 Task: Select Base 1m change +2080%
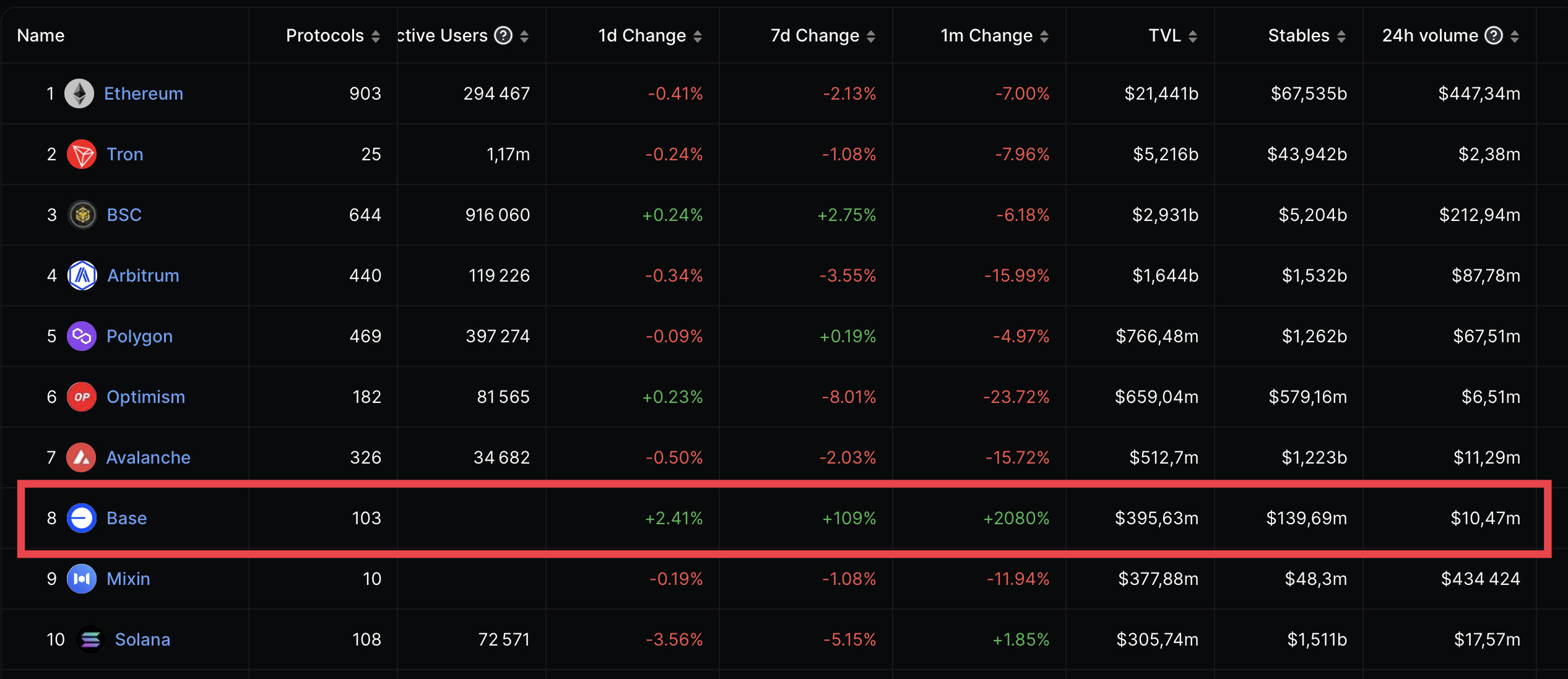pyautogui.click(x=1016, y=518)
